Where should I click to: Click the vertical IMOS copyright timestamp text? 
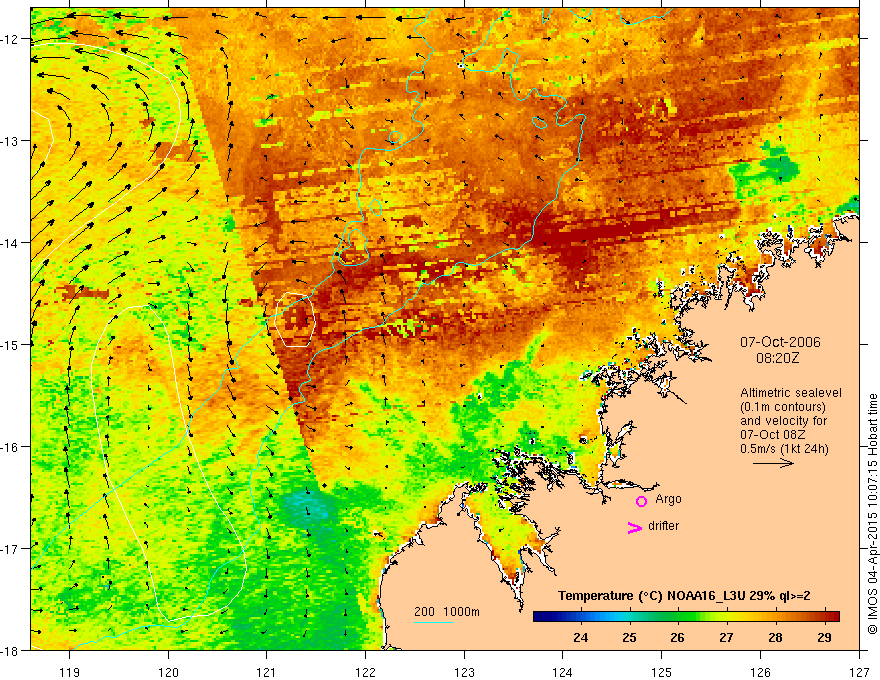tap(872, 514)
